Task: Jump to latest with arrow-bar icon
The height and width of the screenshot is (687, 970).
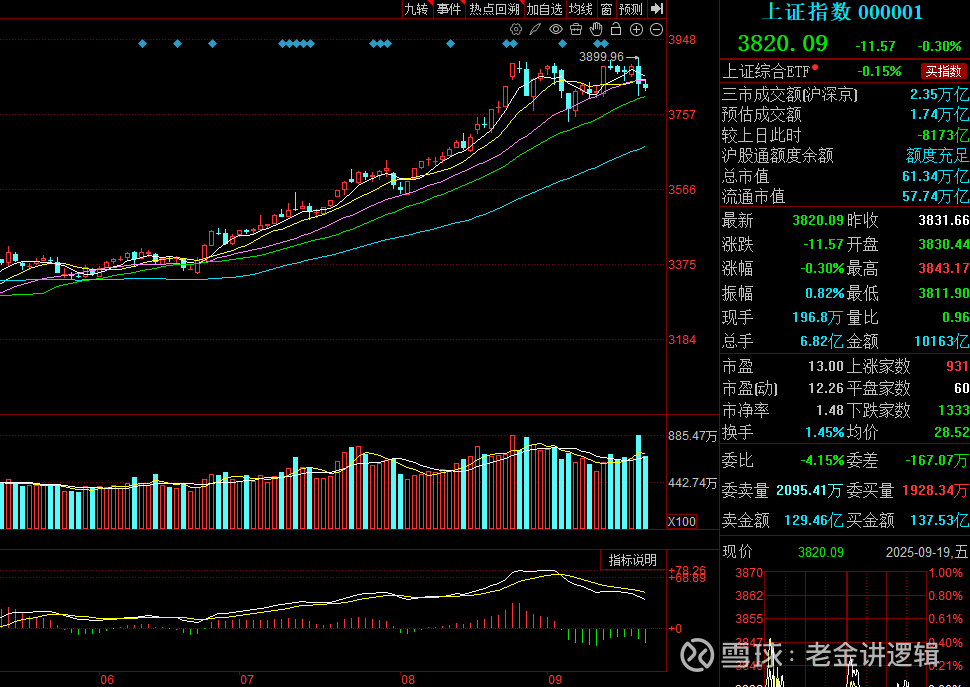Action: click(657, 9)
